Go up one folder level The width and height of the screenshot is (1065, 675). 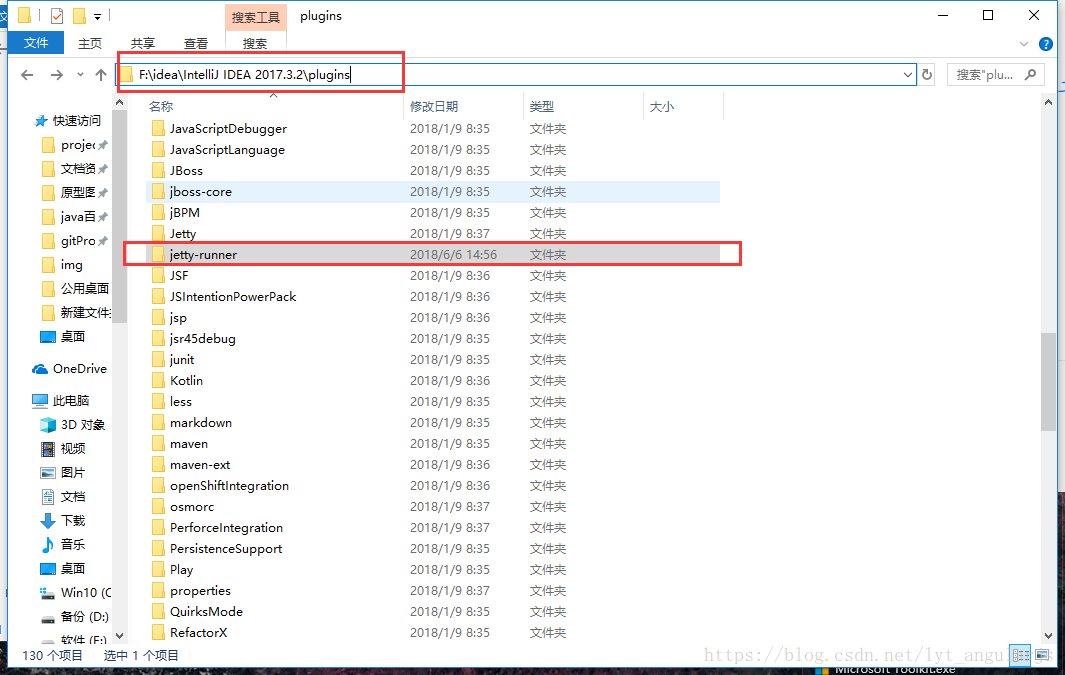tap(101, 75)
